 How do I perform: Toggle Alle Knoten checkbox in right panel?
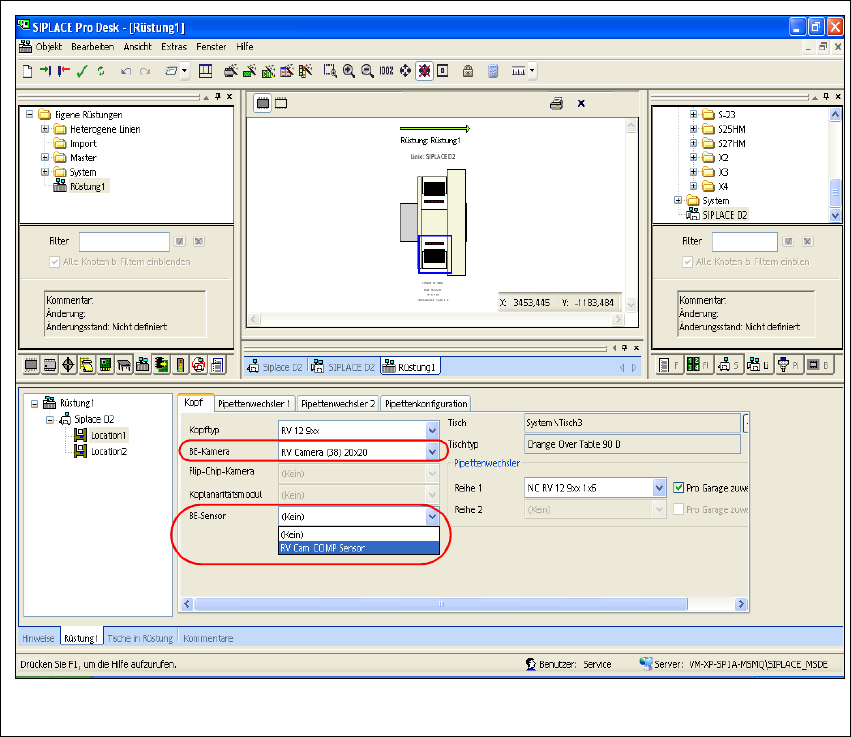pos(688,262)
